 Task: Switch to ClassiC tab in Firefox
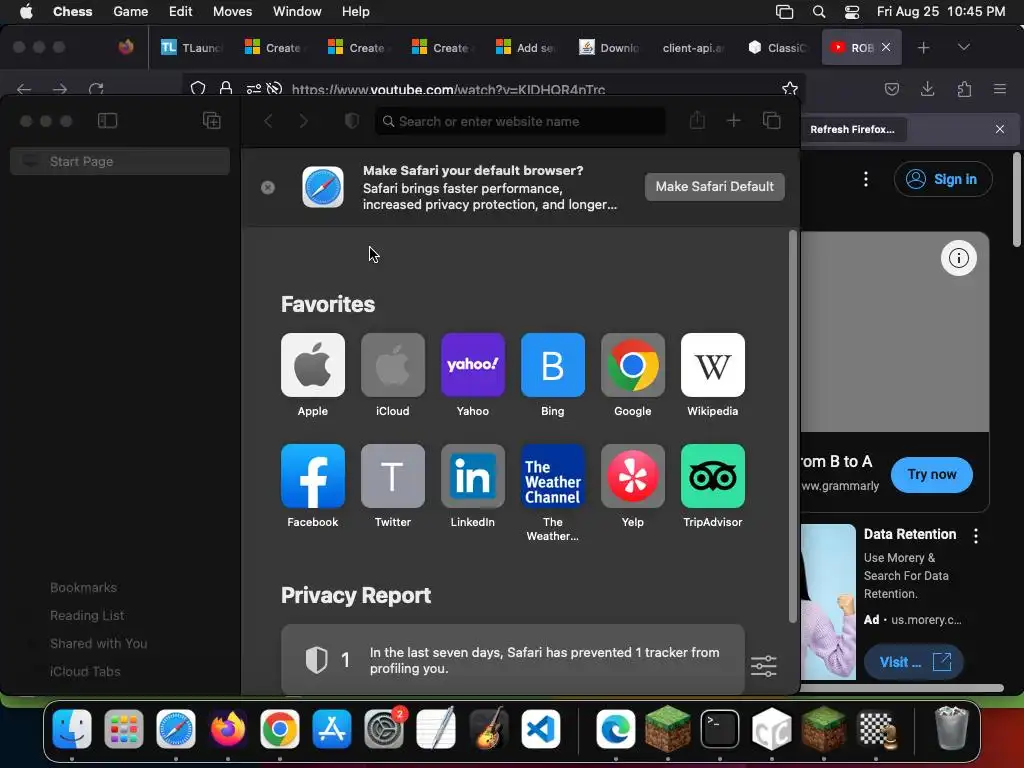pyautogui.click(x=777, y=48)
